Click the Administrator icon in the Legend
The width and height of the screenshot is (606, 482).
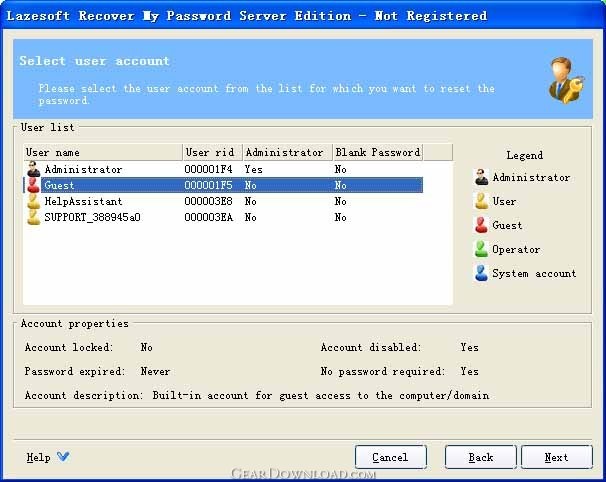[481, 177]
